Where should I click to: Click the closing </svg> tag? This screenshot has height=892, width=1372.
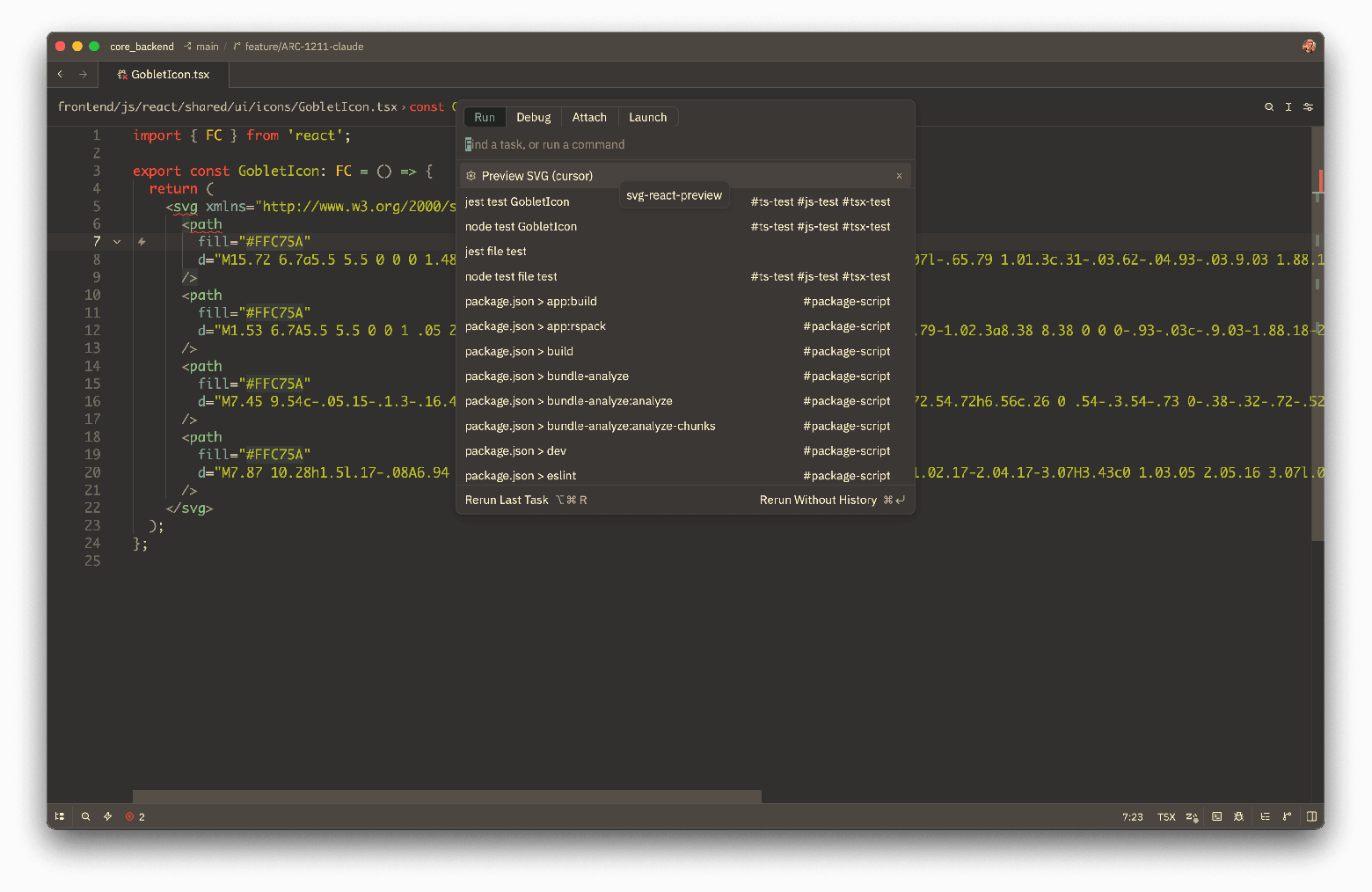point(189,508)
